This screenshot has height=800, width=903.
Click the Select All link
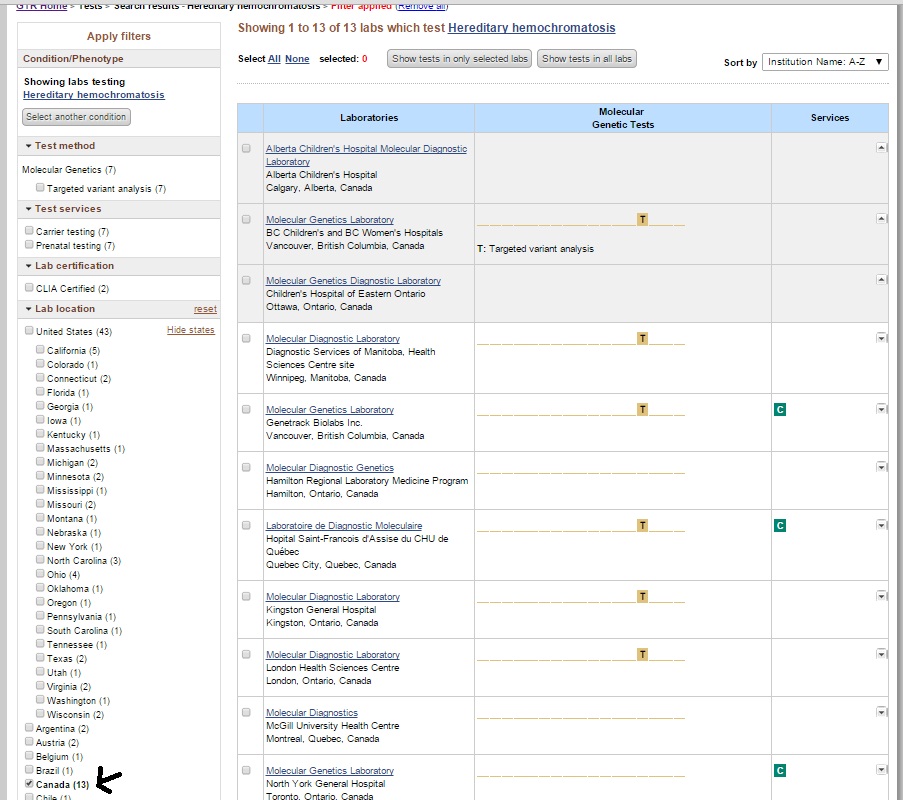tap(274, 59)
